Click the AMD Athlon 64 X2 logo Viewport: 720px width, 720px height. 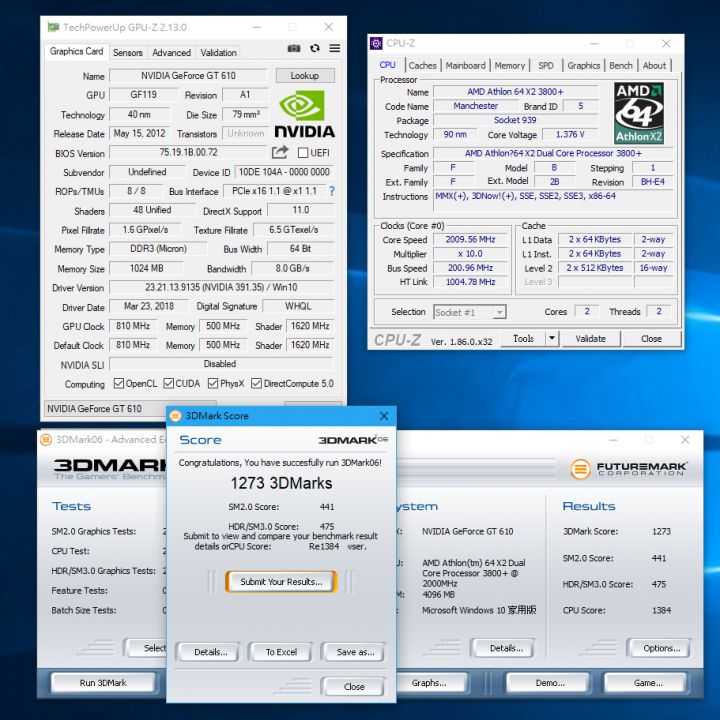point(639,113)
